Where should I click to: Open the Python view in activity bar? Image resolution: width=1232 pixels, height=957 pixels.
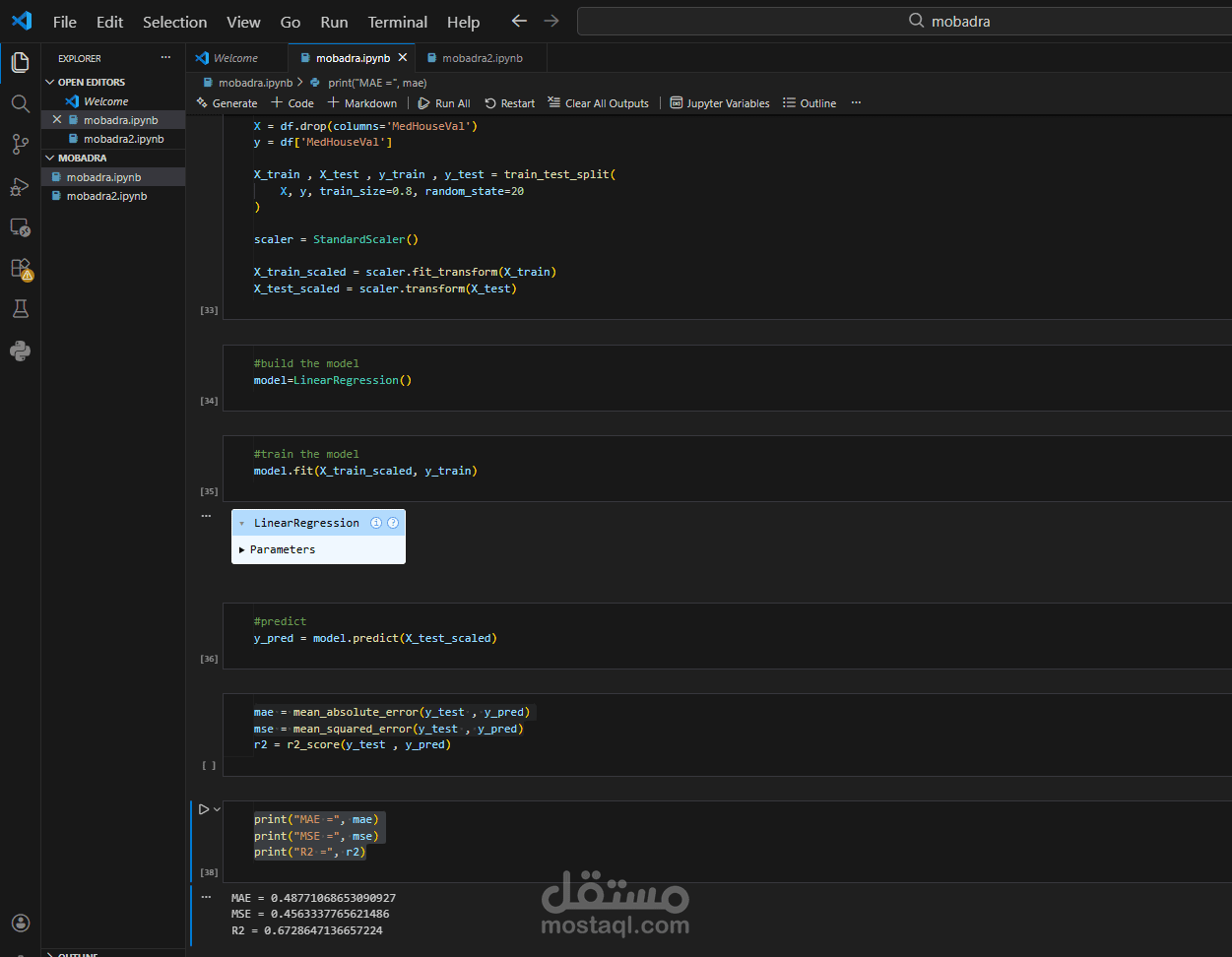point(20,351)
